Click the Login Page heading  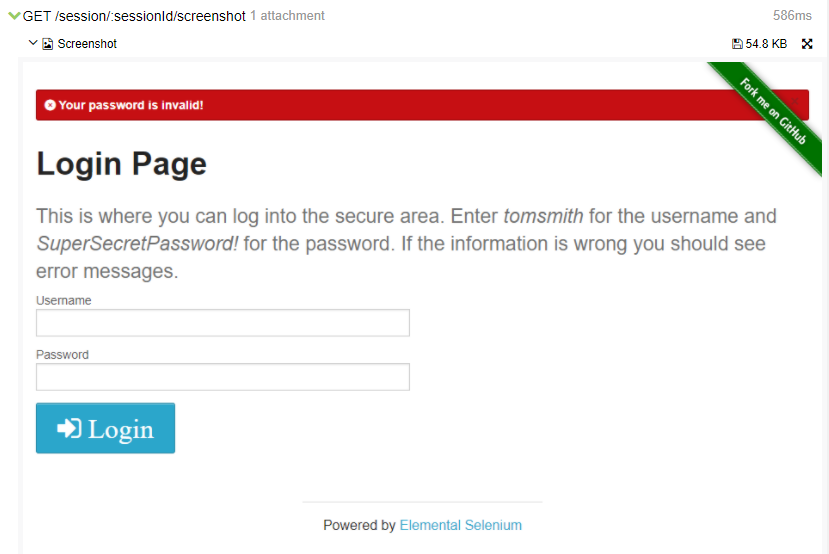tap(121, 163)
